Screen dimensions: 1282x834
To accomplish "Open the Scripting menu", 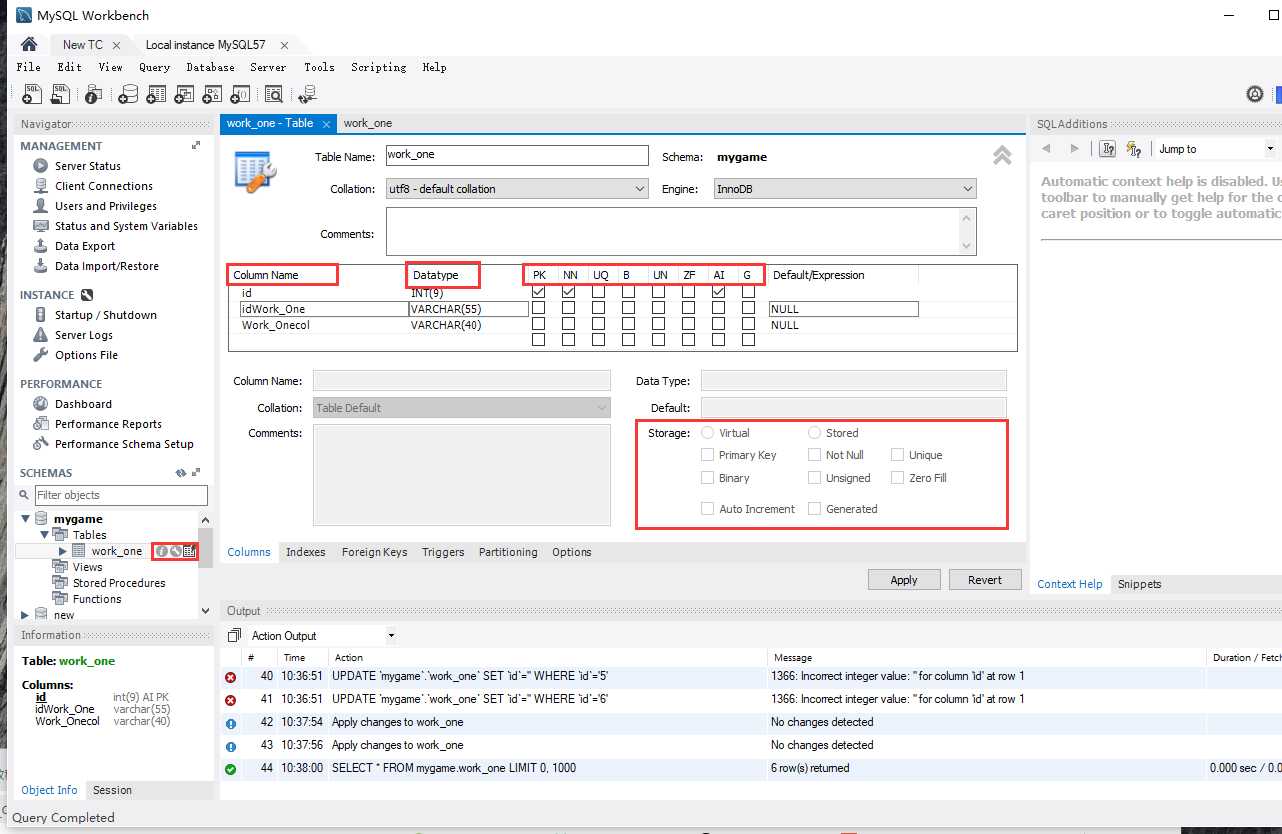I will (378, 67).
